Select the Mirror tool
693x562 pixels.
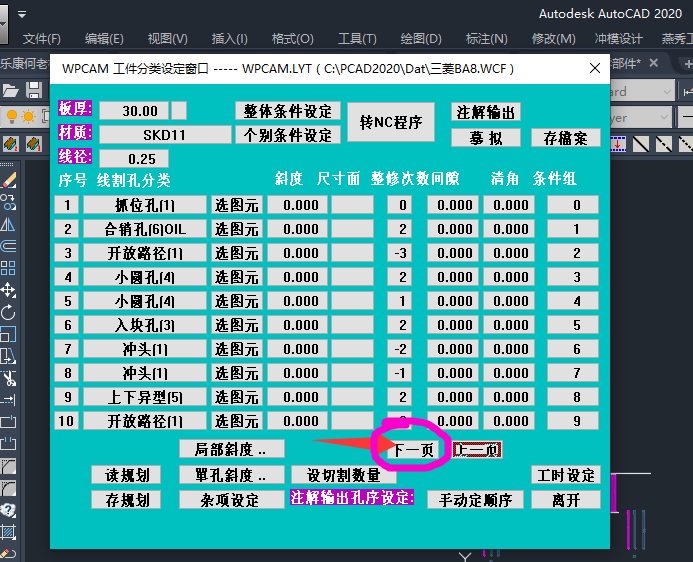pos(8,224)
